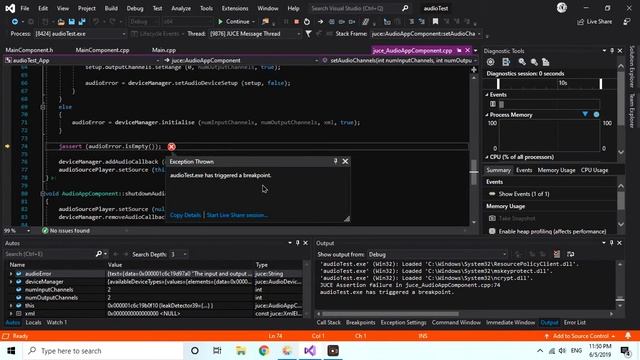Expand the deviceManager variable in Autos
The height and width of the screenshot is (360, 640).
pos(11,282)
